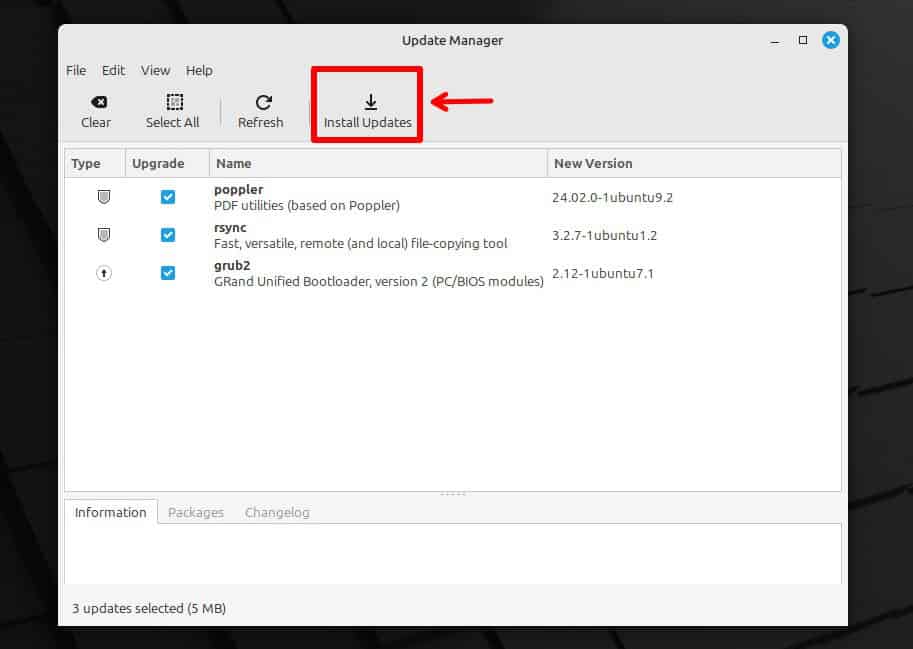Toggle the grub2 upgrade checkbox

click(168, 272)
